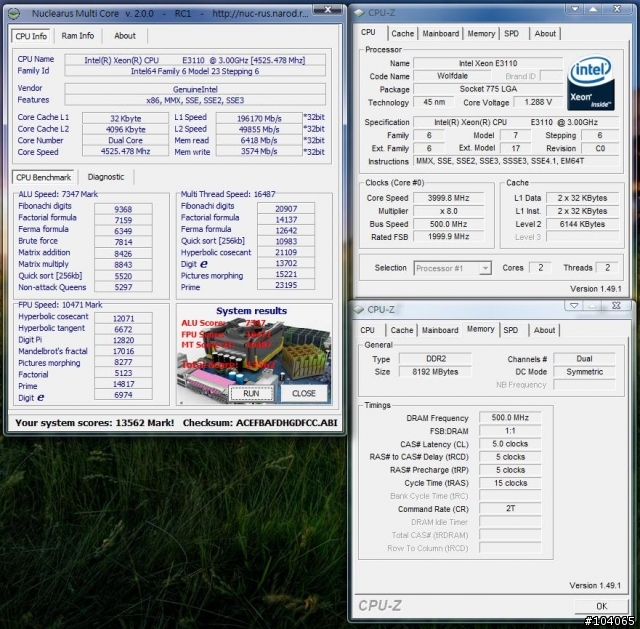
Task: Click the Nuclearus app icon in title bar
Action: coord(13,14)
